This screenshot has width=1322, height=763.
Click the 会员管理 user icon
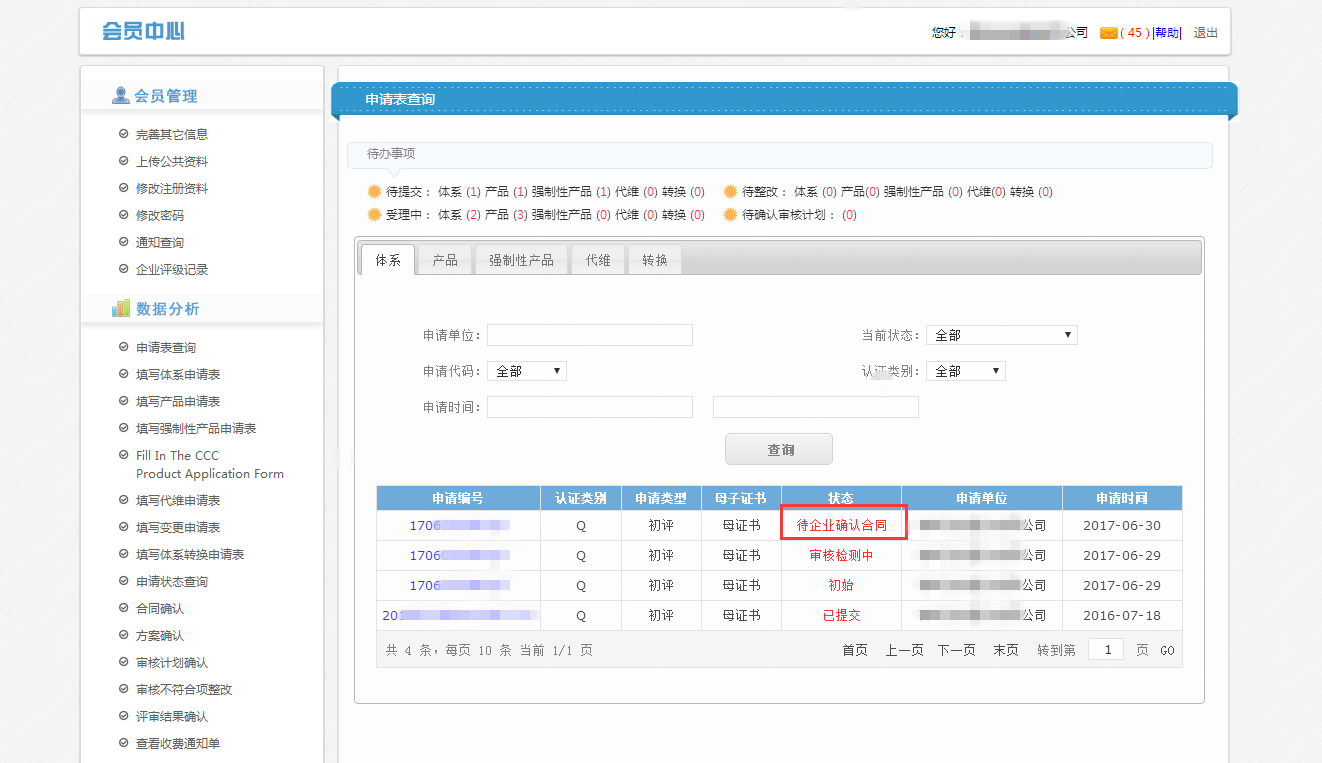(x=121, y=96)
